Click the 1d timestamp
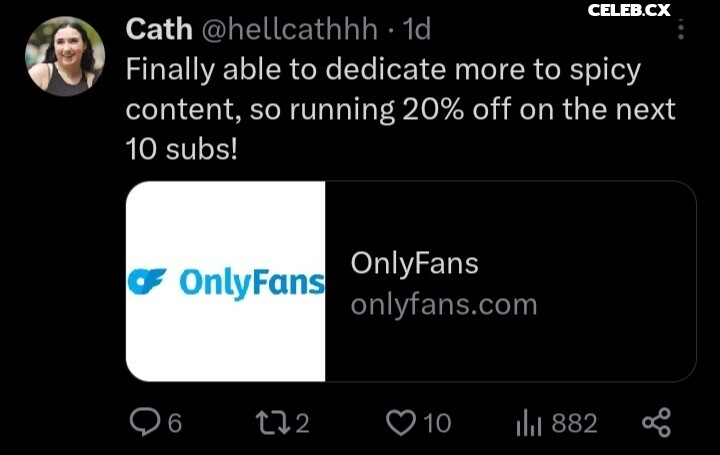 pos(415,30)
